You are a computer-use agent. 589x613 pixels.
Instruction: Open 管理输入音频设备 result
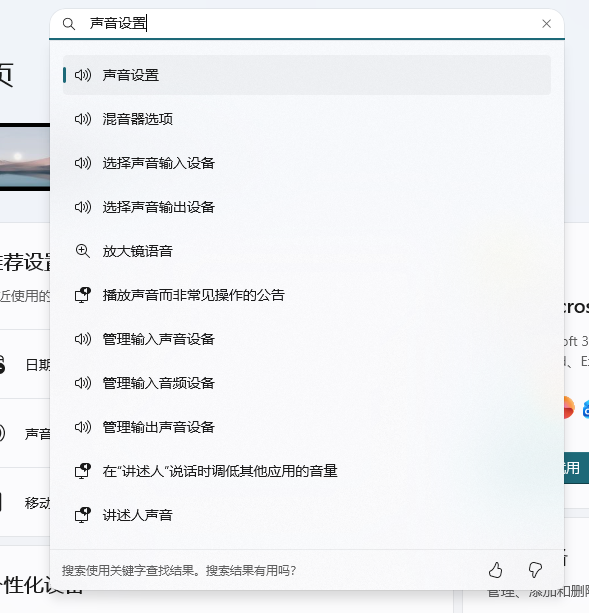tap(307, 383)
